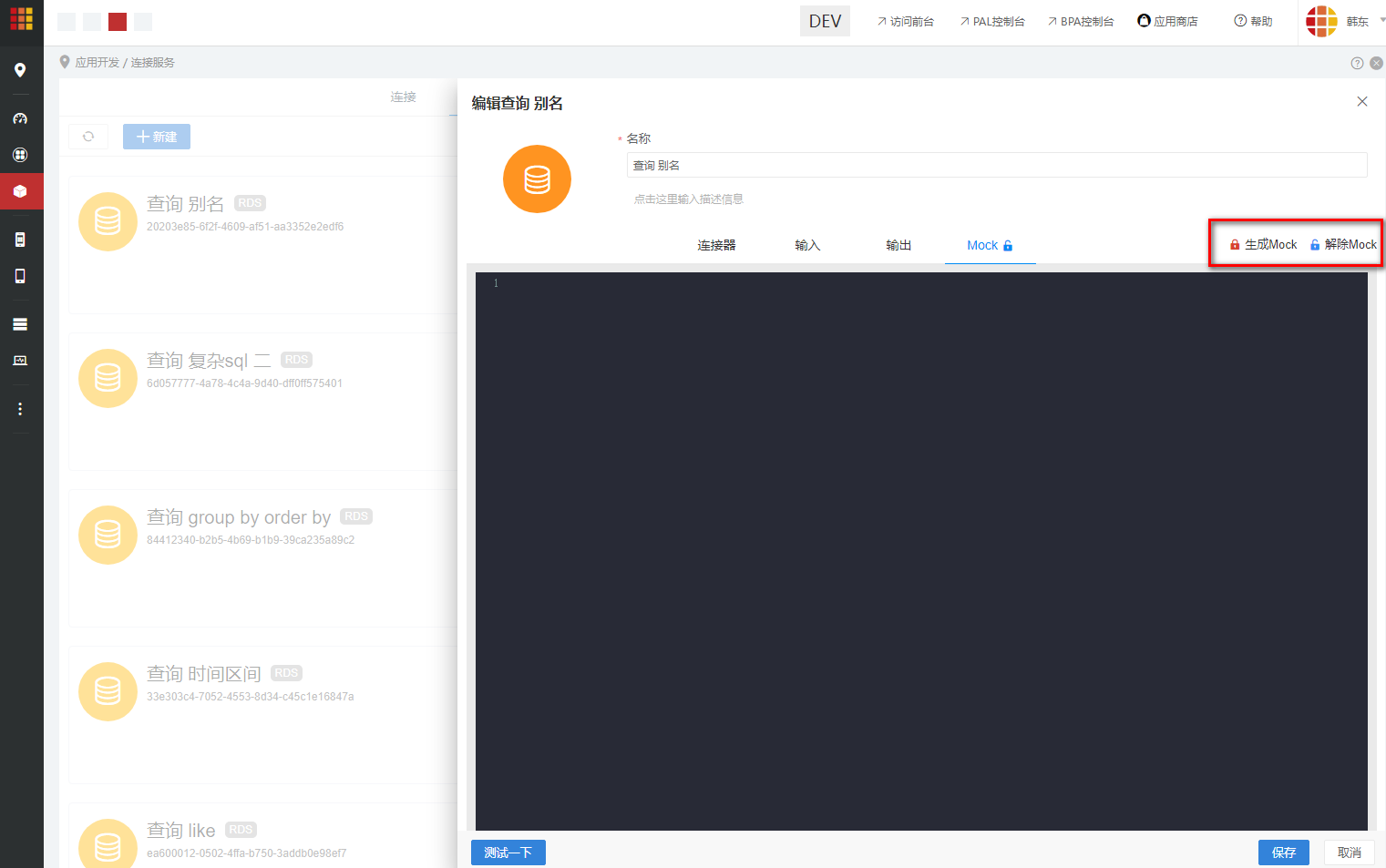Viewport: 1386px width, 868px height.
Task: Click the stacked list icon in the sidebar
Action: (x=21, y=324)
